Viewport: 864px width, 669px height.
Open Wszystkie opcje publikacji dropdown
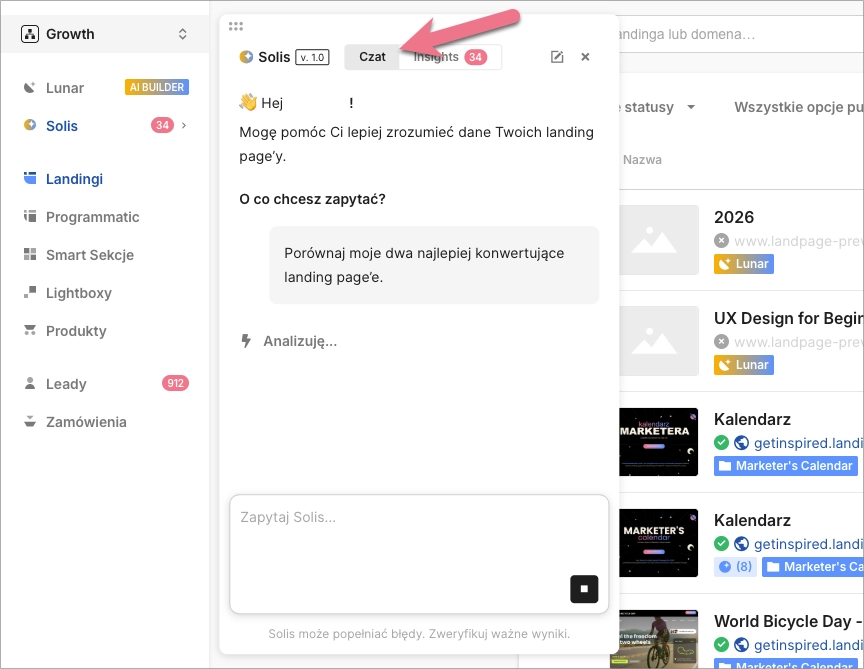(x=798, y=107)
